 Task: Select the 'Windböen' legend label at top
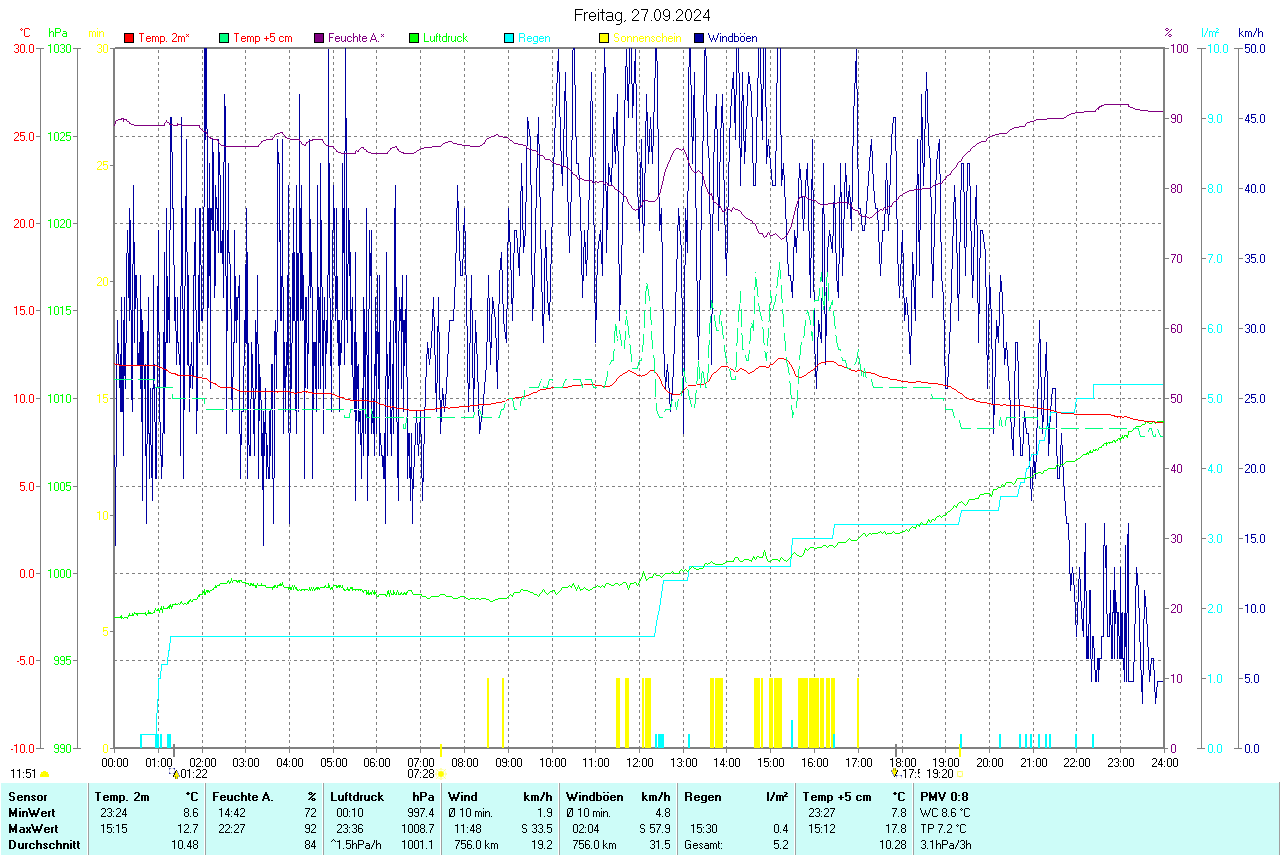732,38
